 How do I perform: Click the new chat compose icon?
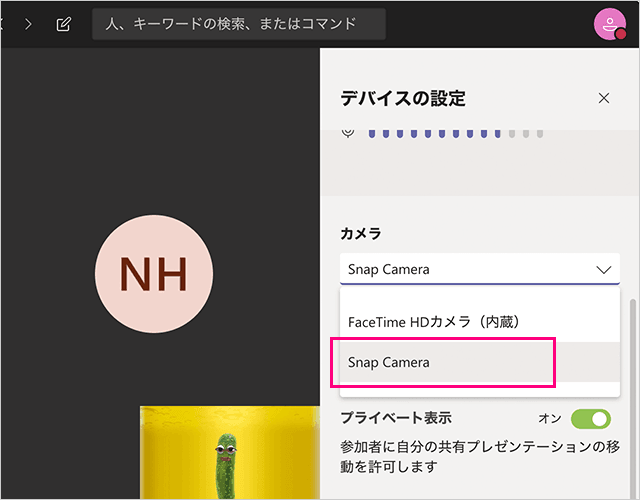point(64,24)
